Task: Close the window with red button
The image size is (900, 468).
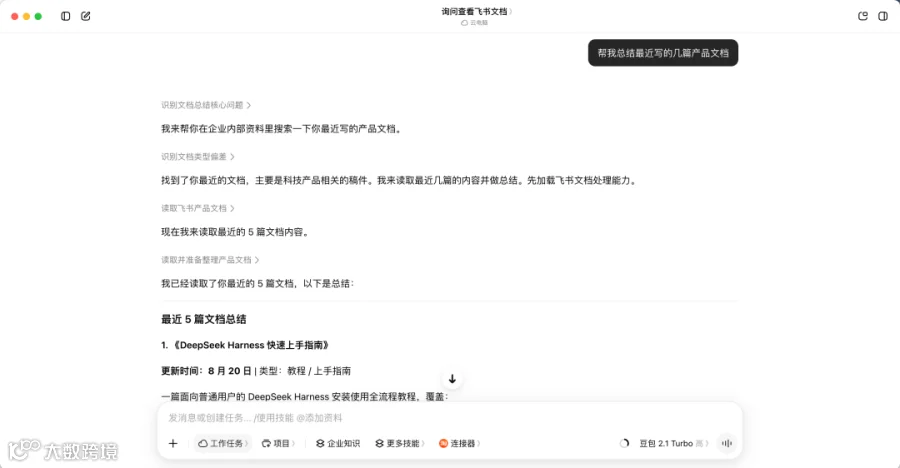Action: pos(14,16)
